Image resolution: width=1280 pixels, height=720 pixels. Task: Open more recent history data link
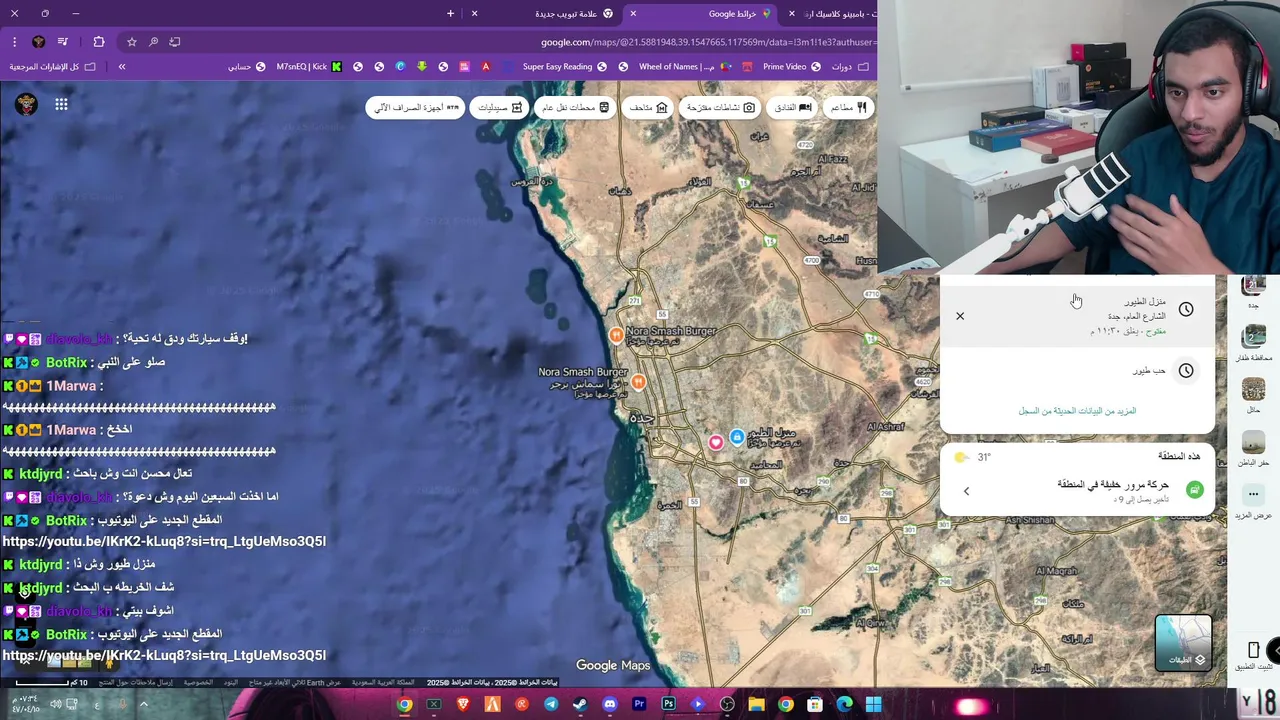pyautogui.click(x=1077, y=411)
